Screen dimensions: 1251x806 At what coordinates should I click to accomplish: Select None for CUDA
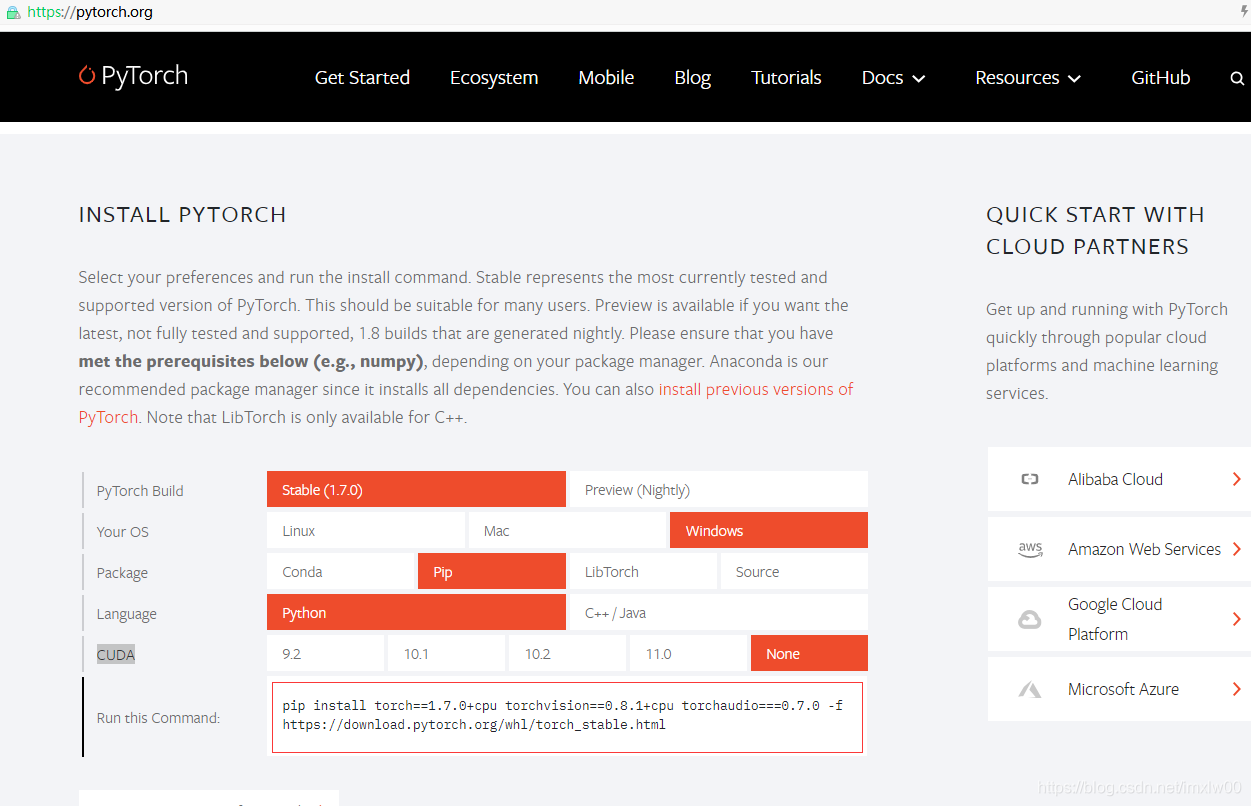(809, 654)
